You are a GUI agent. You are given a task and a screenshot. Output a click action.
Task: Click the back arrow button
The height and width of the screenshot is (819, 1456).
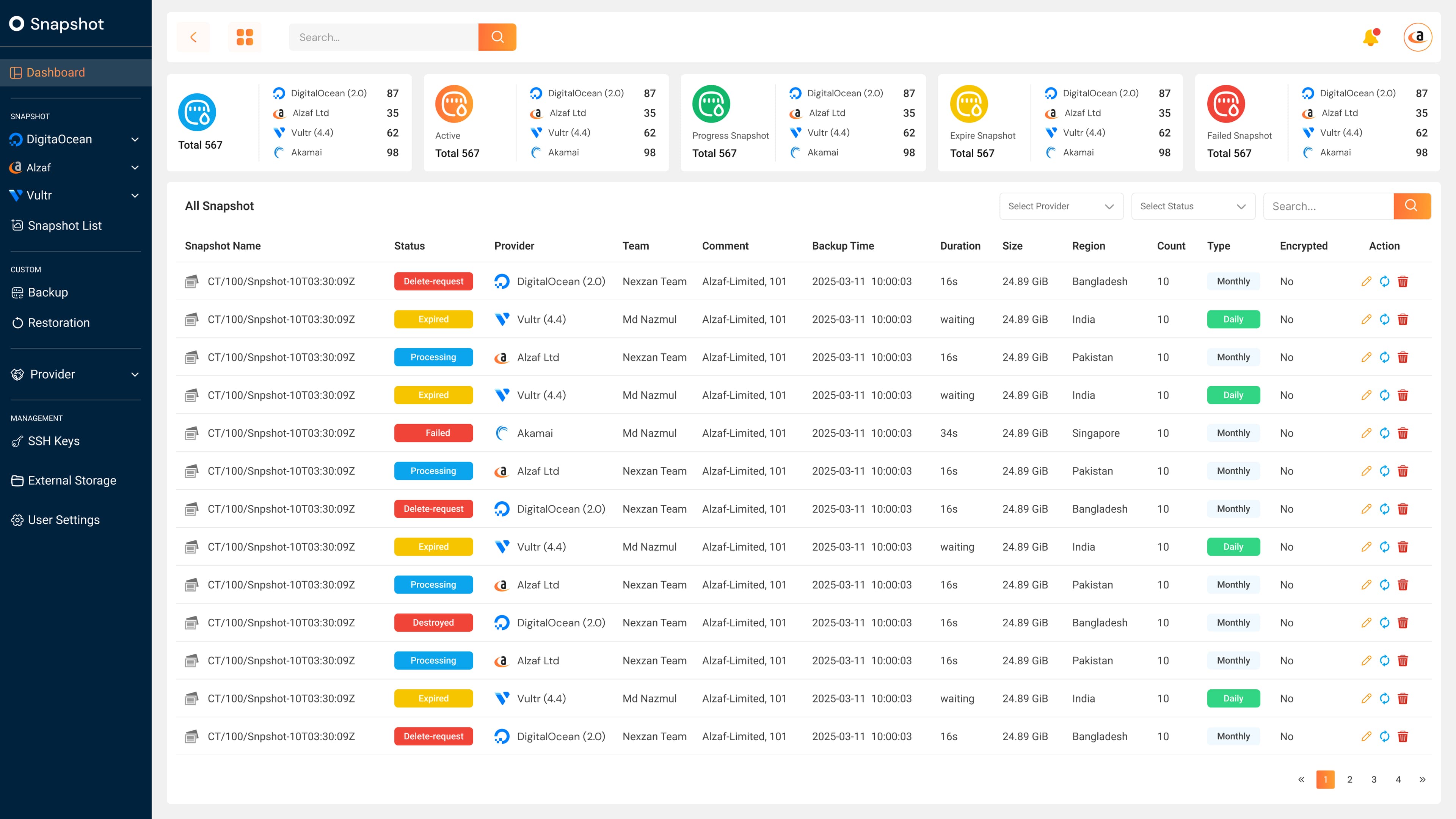(x=193, y=37)
